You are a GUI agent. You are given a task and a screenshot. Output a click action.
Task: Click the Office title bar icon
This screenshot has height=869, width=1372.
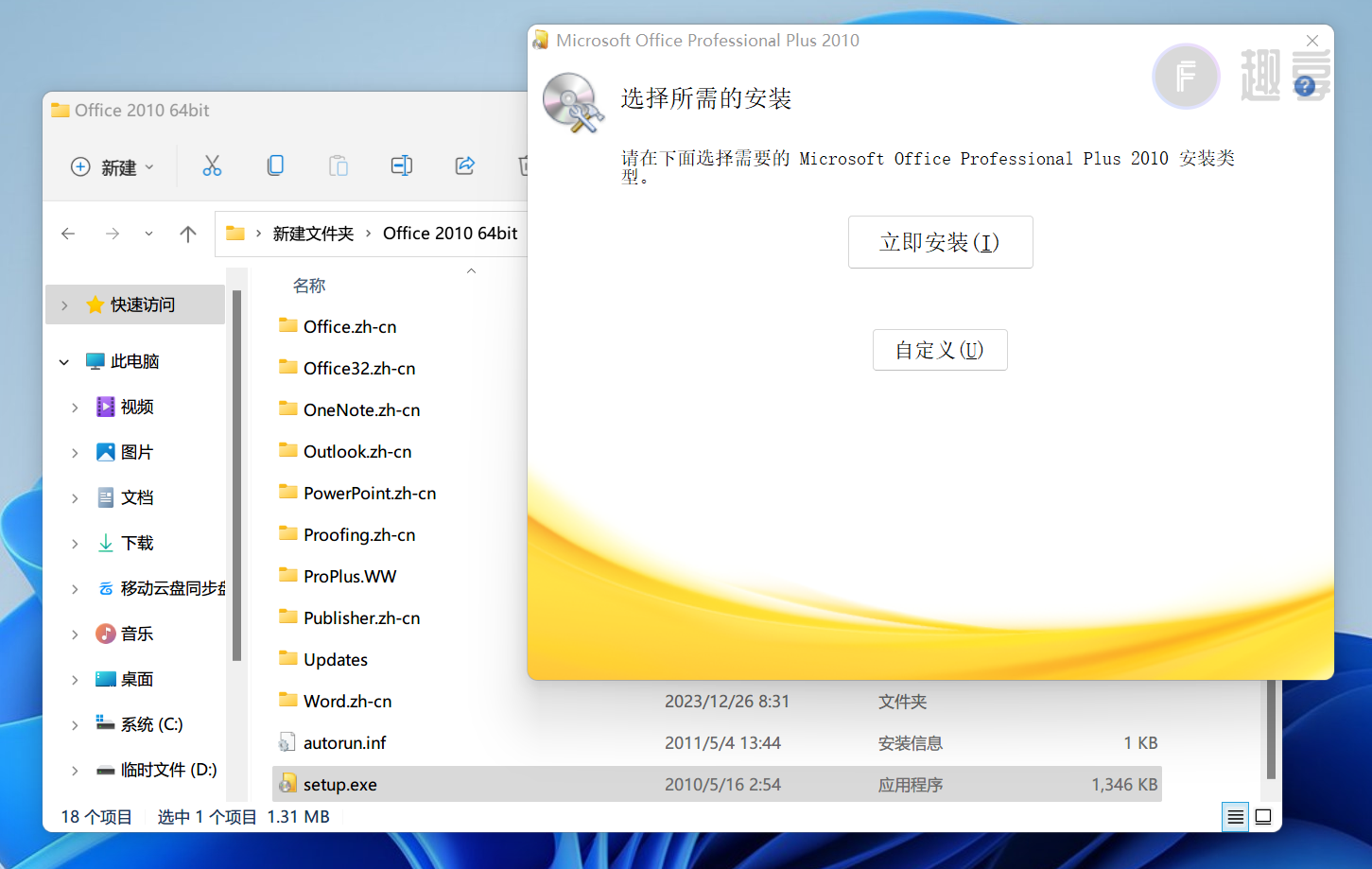[x=541, y=40]
